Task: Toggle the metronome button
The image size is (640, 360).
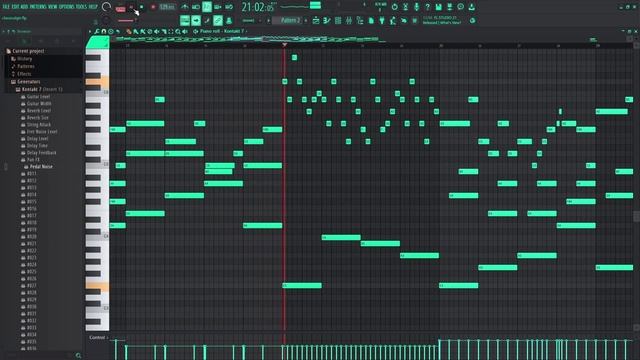Action: (x=184, y=7)
